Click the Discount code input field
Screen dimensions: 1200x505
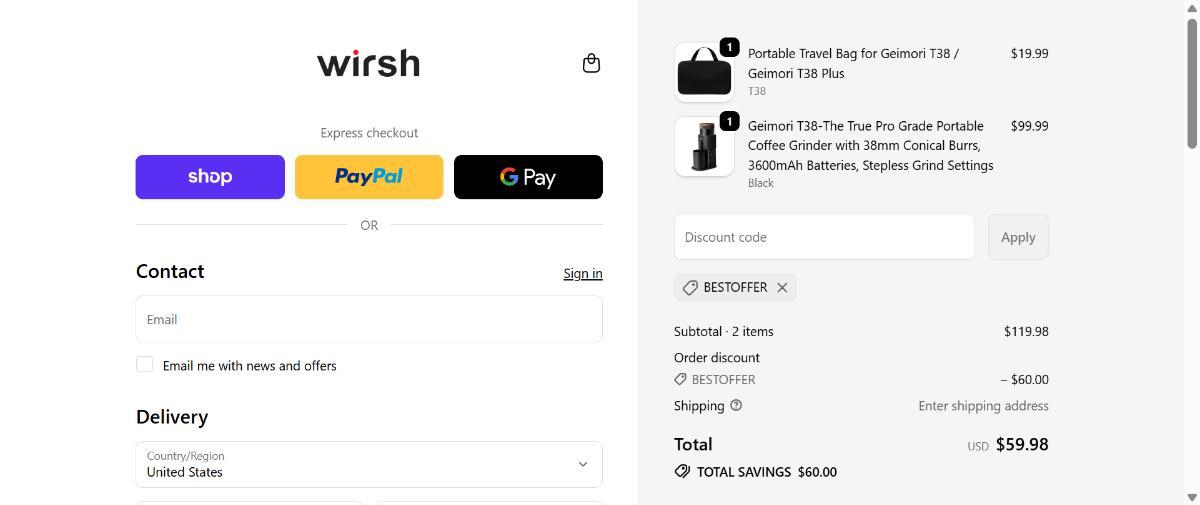pyautogui.click(x=824, y=237)
